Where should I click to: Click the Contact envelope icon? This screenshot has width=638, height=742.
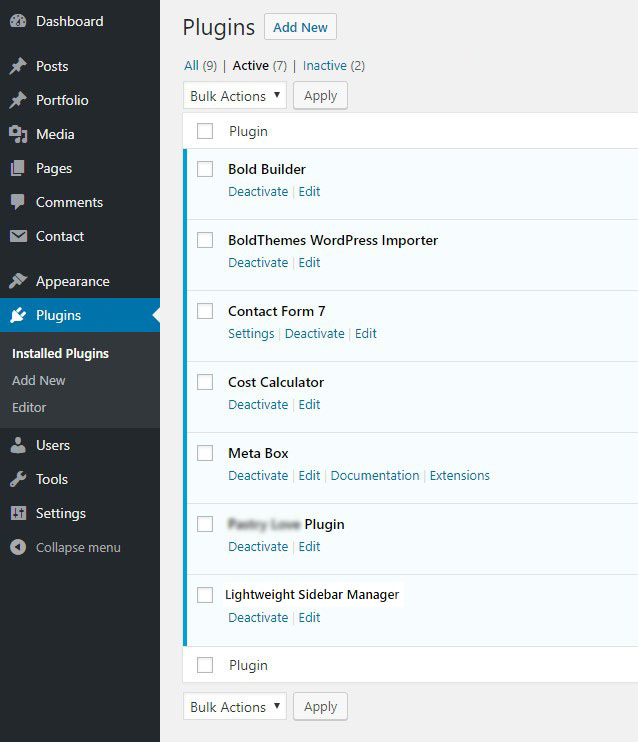tap(18, 236)
